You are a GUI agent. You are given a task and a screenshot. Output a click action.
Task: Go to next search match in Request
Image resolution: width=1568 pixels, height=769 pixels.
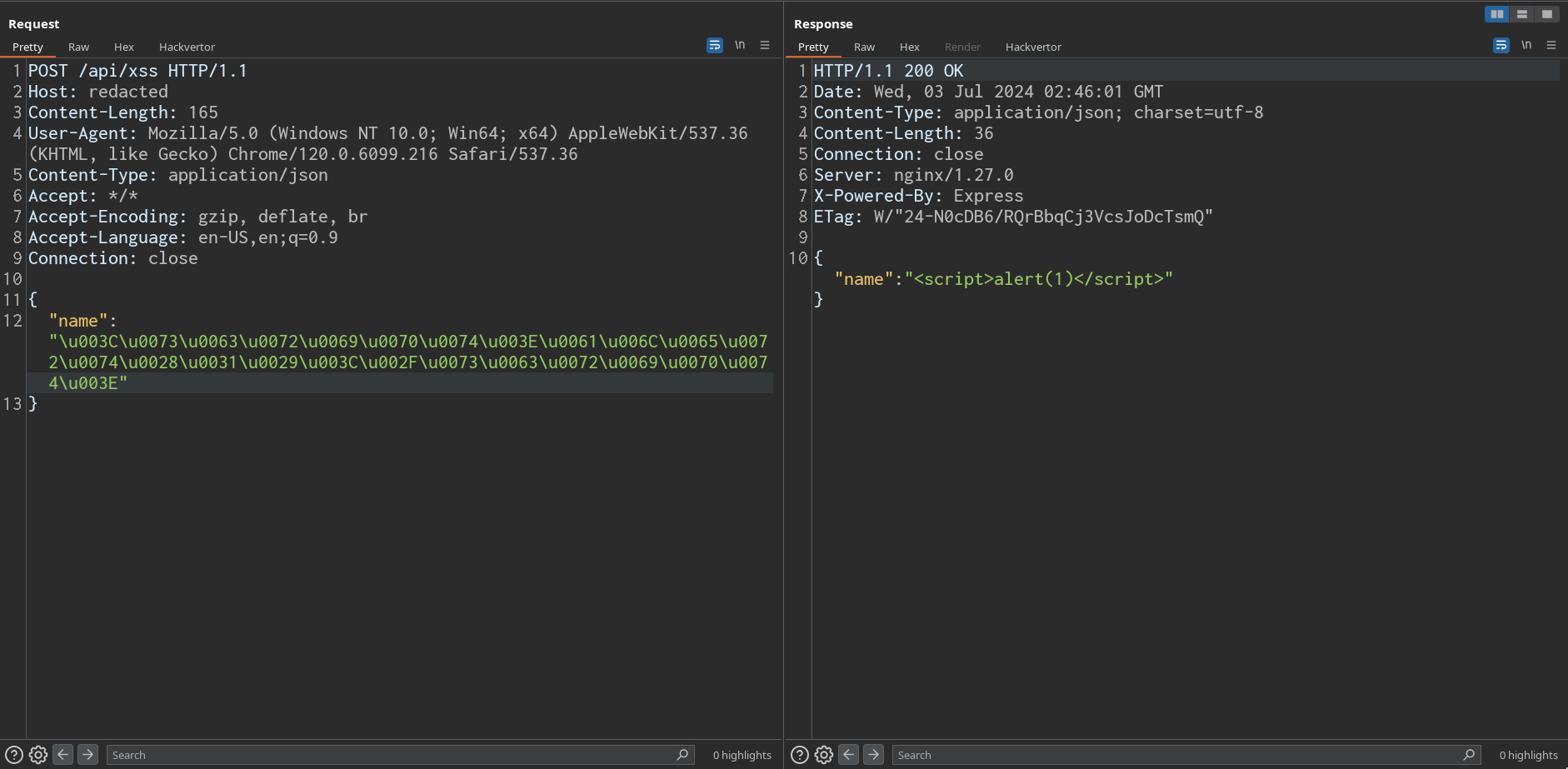[87, 755]
